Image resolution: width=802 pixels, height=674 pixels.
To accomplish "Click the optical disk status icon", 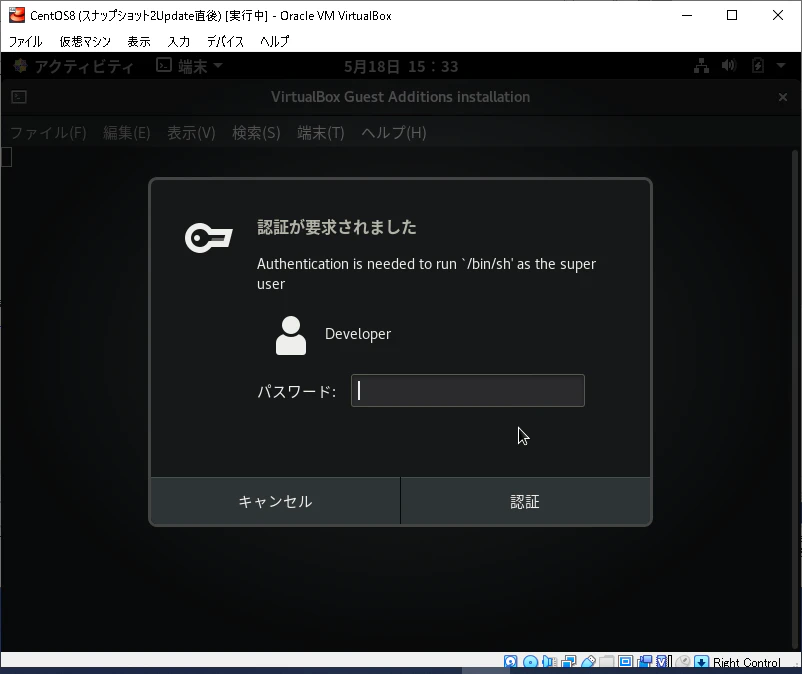I will tap(530, 662).
